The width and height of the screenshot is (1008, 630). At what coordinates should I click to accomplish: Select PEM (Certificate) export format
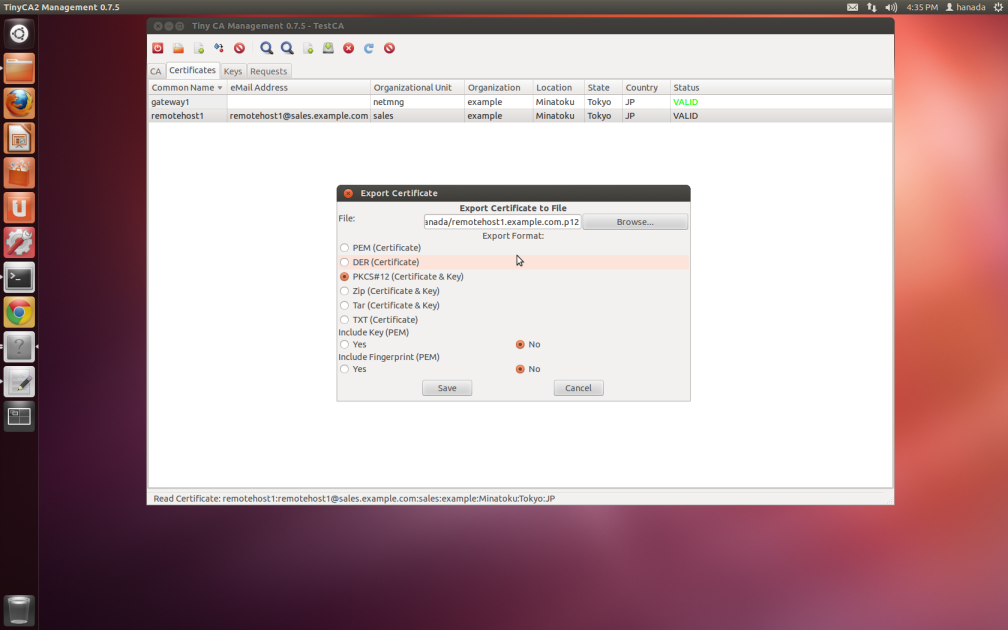click(345, 248)
